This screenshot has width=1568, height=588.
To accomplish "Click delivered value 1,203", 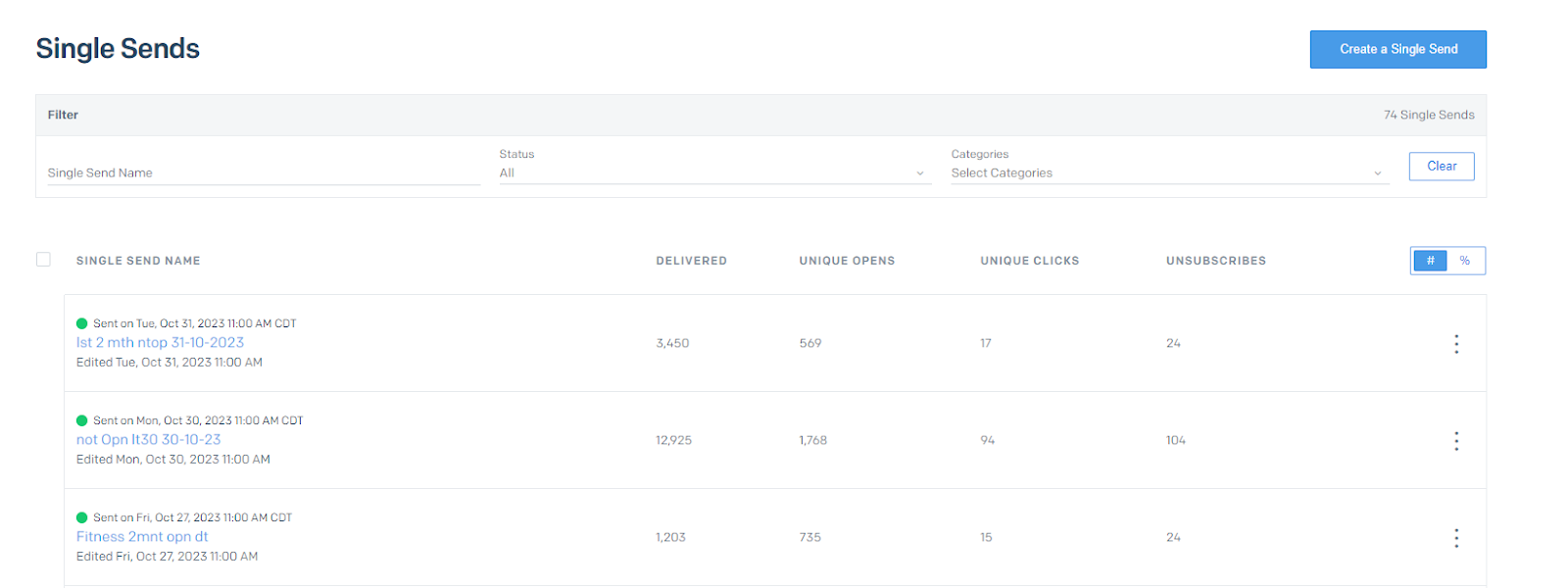I will click(670, 537).
